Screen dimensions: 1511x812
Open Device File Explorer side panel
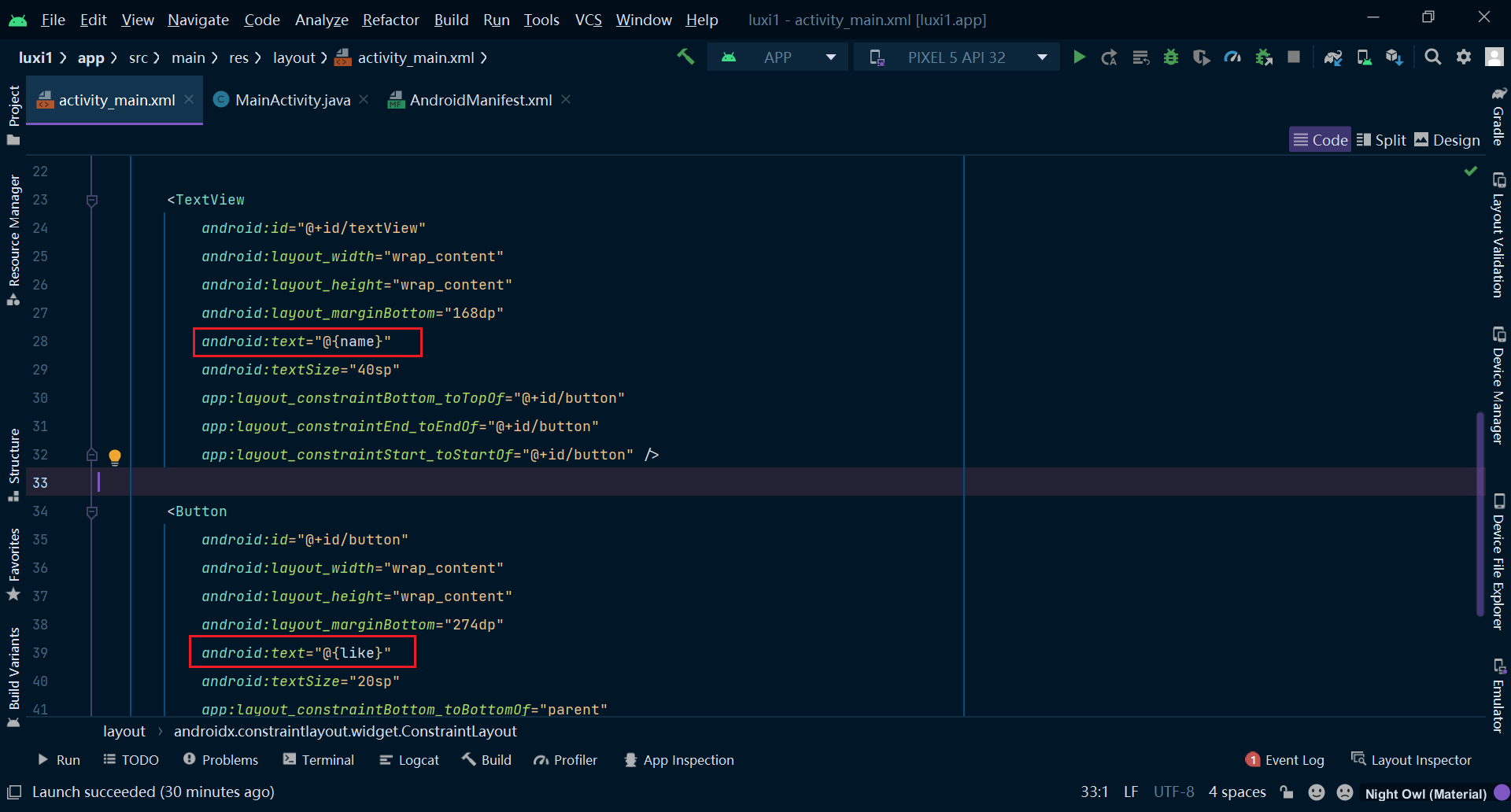click(x=1498, y=561)
